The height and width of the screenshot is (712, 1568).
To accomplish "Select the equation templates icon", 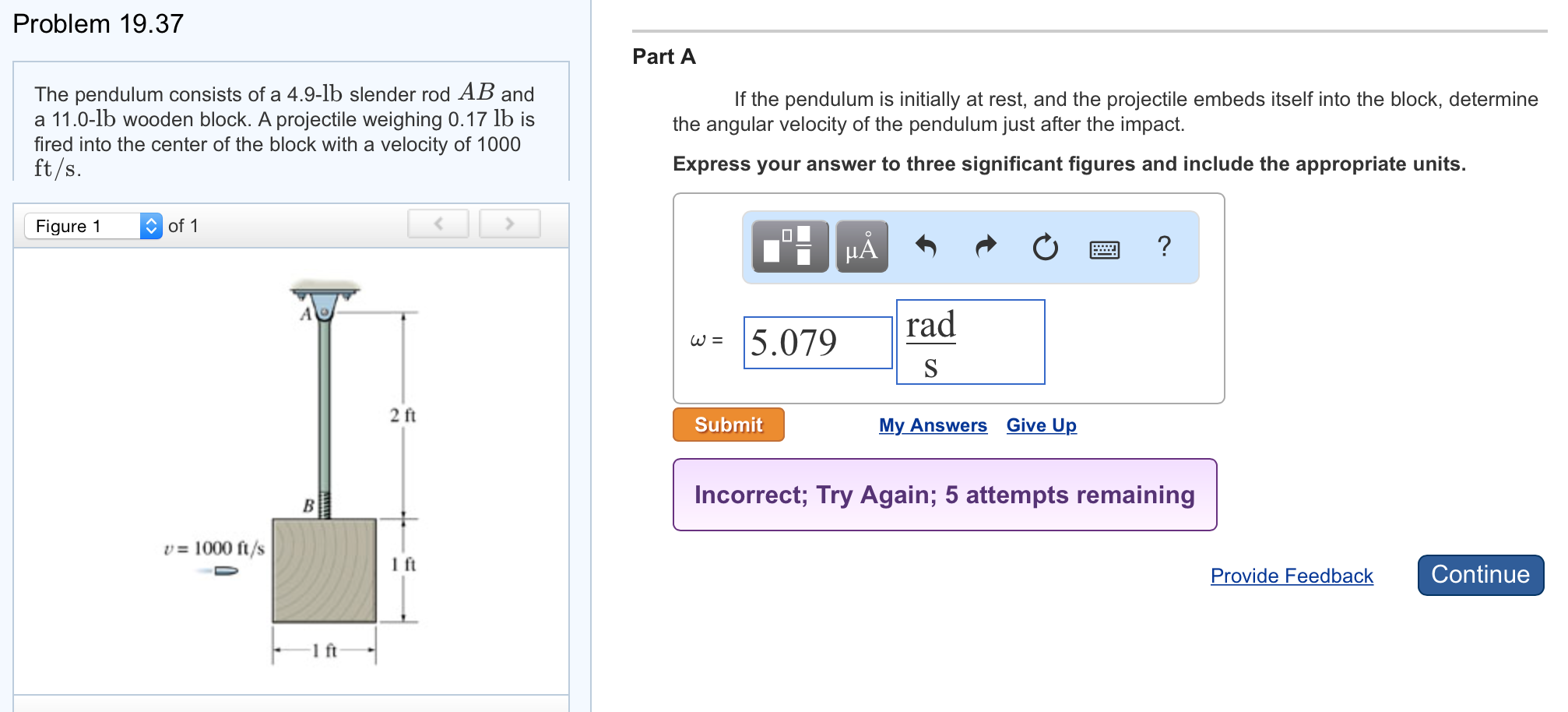I will coord(789,248).
